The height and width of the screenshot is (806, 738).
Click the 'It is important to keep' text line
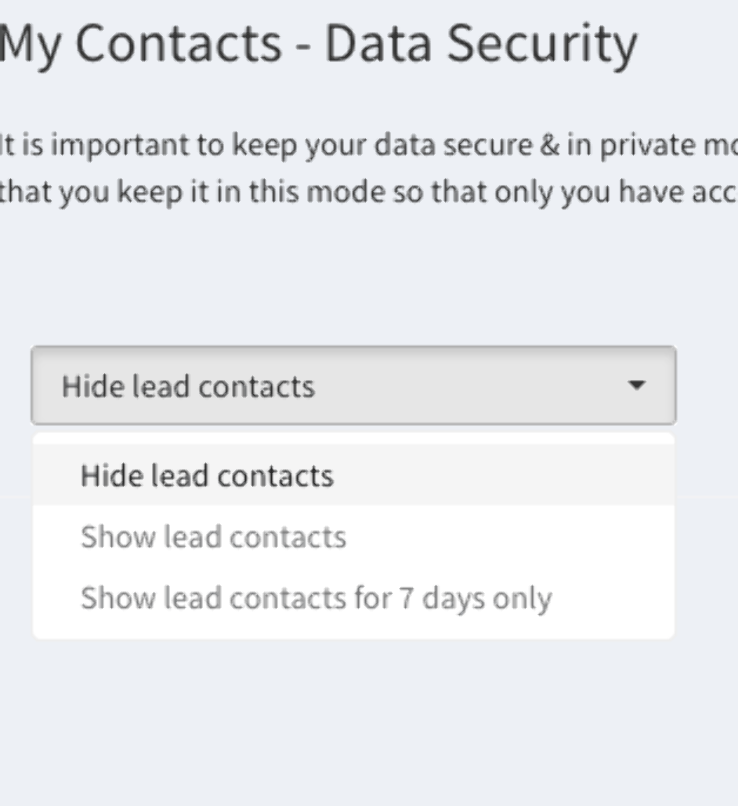click(x=369, y=145)
